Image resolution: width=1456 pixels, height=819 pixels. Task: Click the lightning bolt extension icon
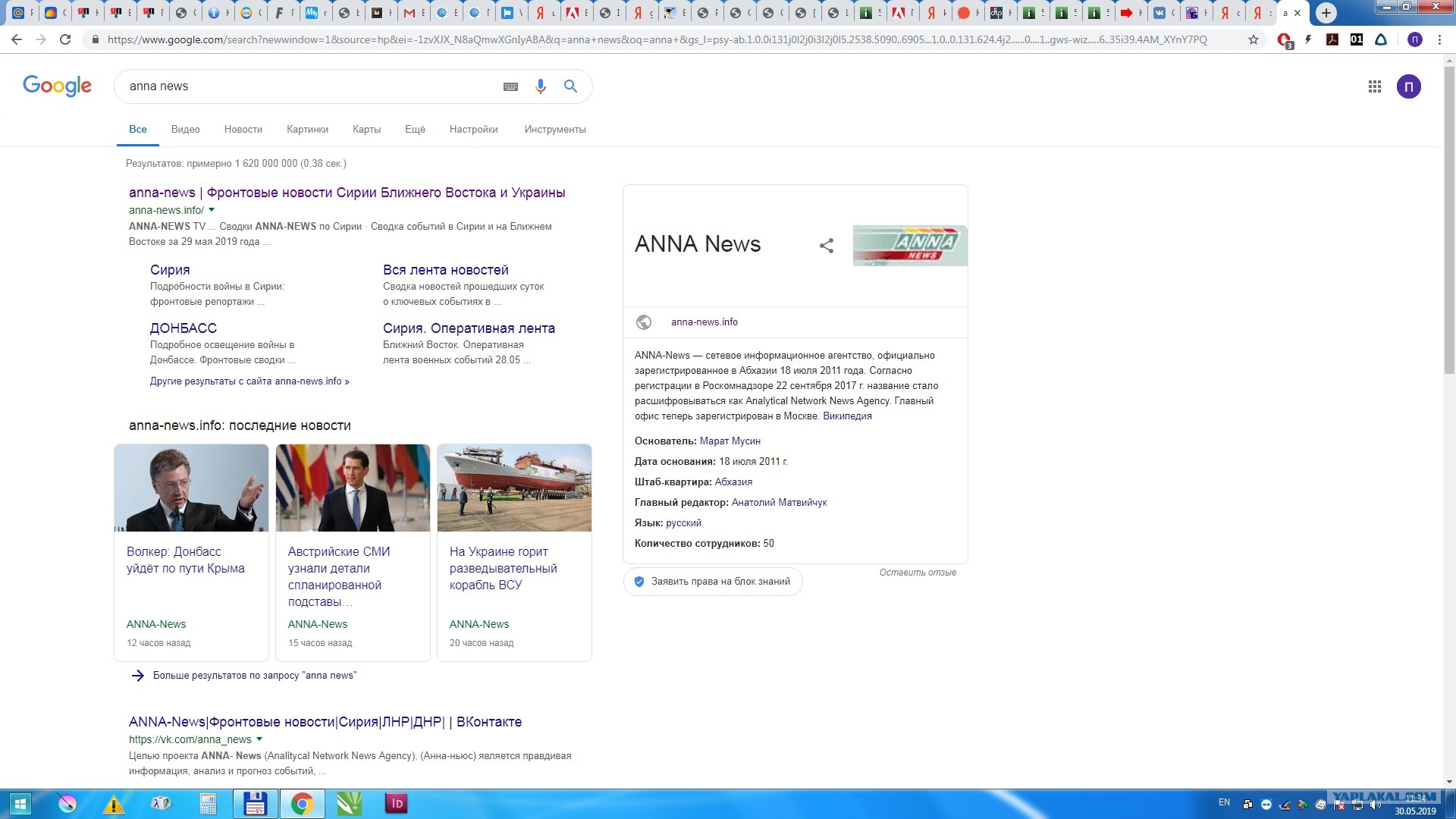pos(1308,39)
